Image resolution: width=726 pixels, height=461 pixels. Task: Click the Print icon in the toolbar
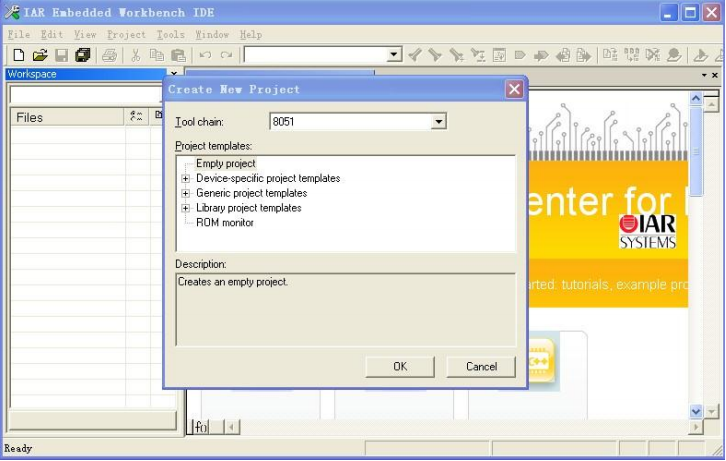pyautogui.click(x=110, y=55)
